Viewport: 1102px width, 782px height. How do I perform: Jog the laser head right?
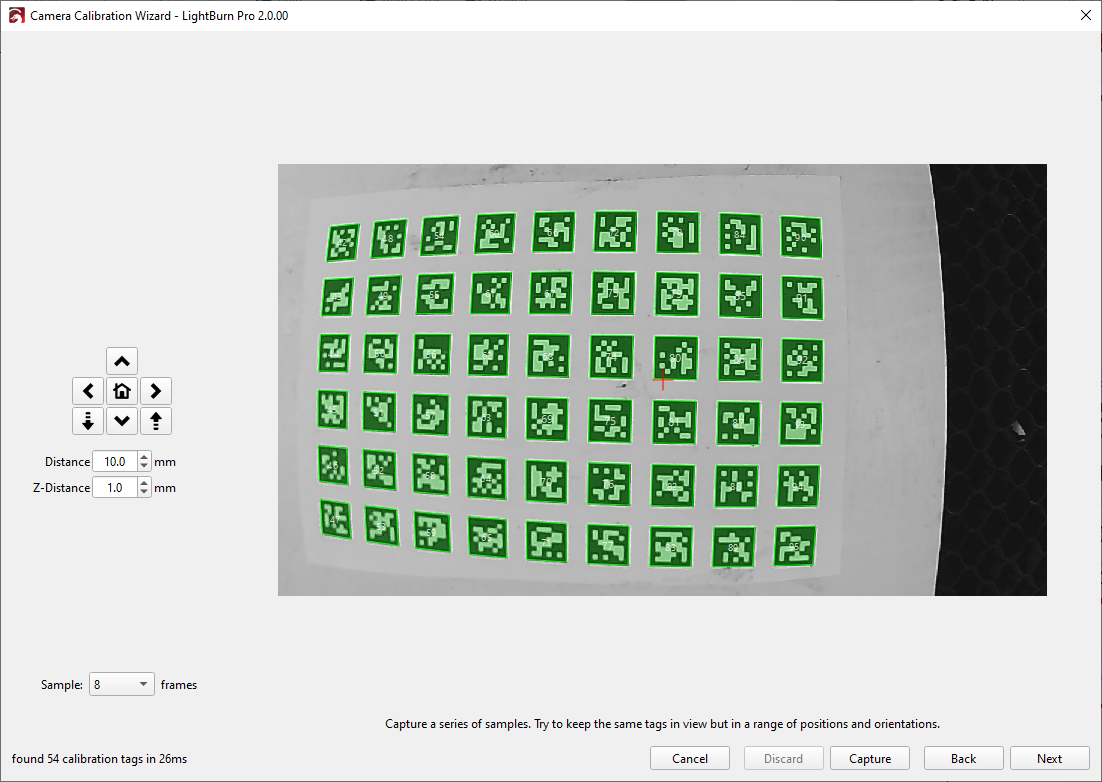pos(155,391)
